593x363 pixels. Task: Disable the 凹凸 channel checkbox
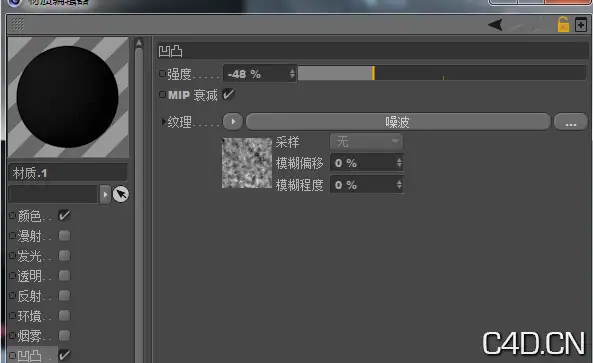click(x=64, y=355)
